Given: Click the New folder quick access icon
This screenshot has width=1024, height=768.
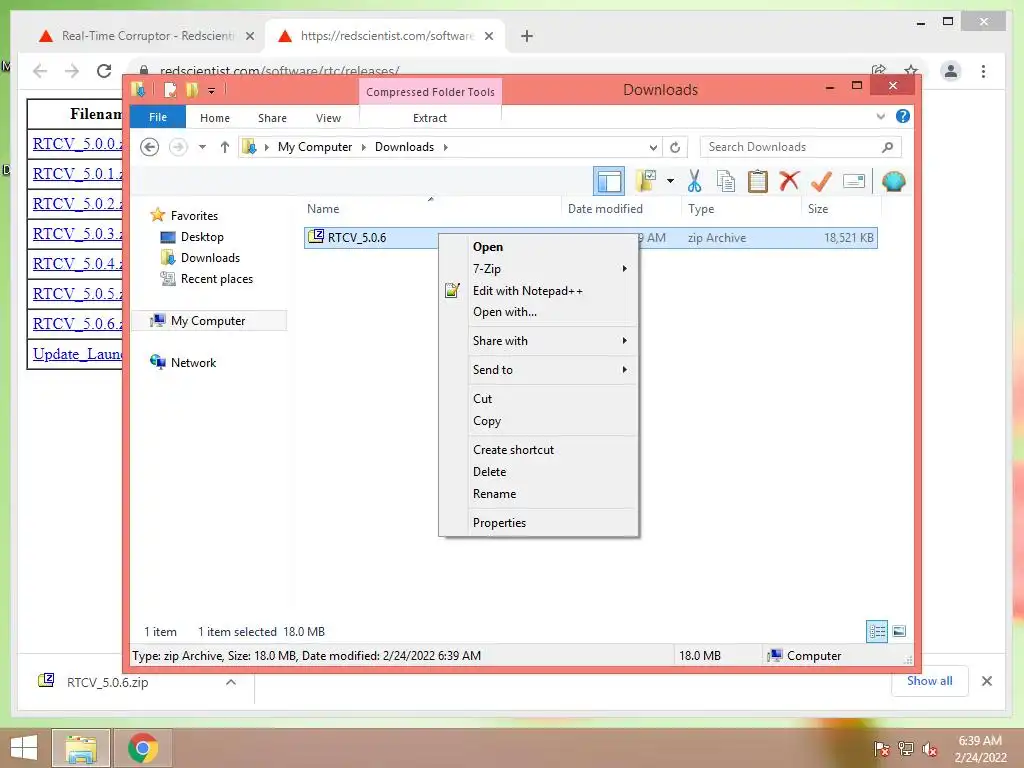Looking at the screenshot, I should (191, 90).
